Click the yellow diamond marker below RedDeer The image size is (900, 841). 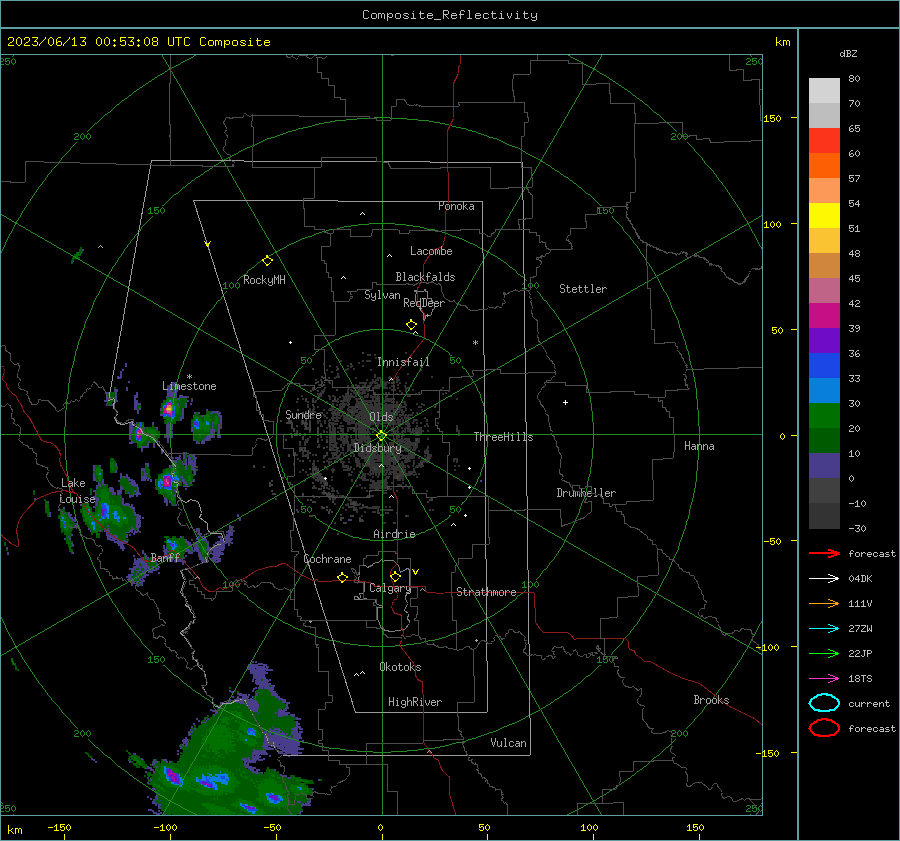tap(411, 325)
